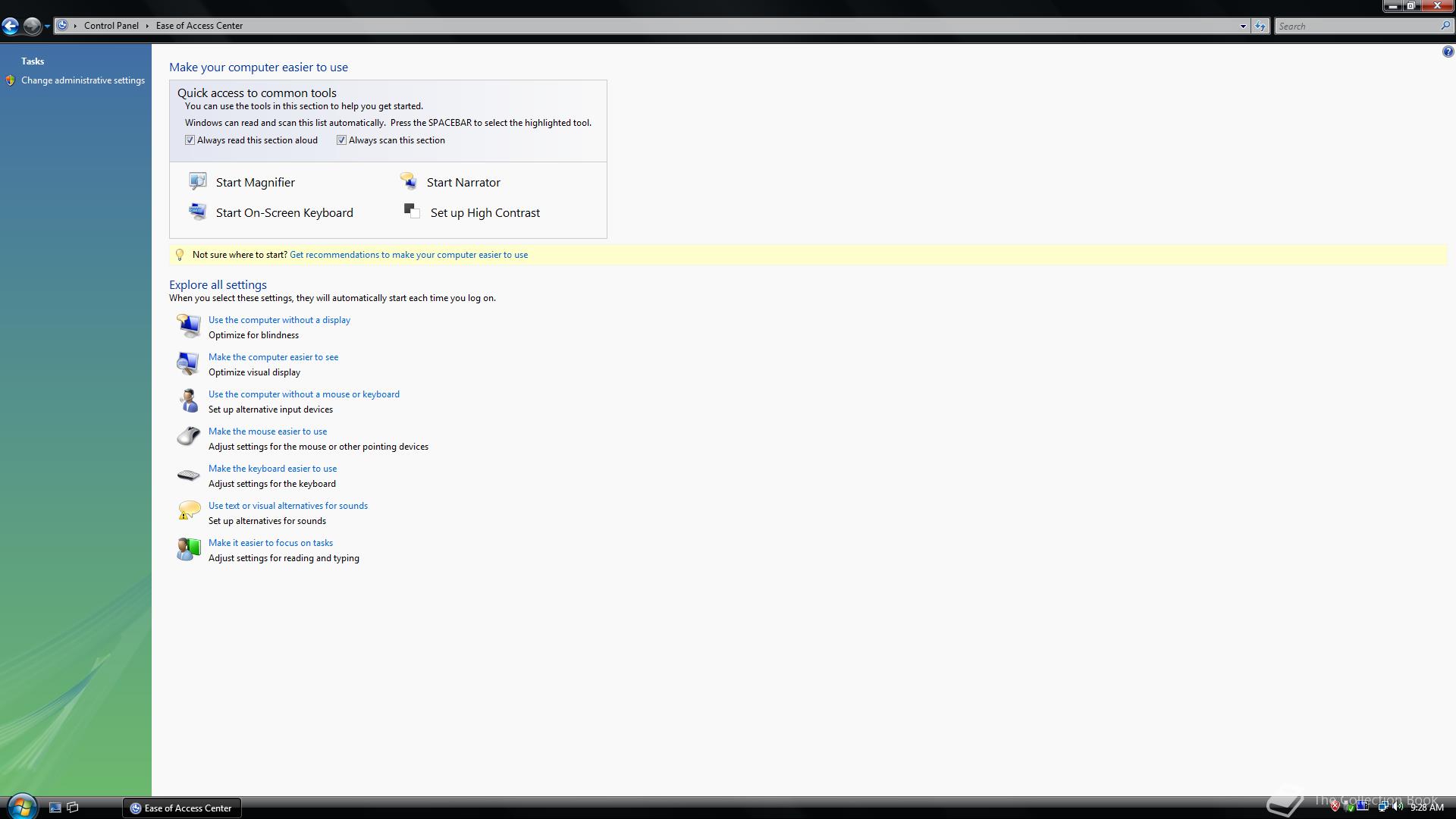Screen dimensions: 1456x819
Task: Open the recent pages dropdown arrow
Action: [x=47, y=26]
